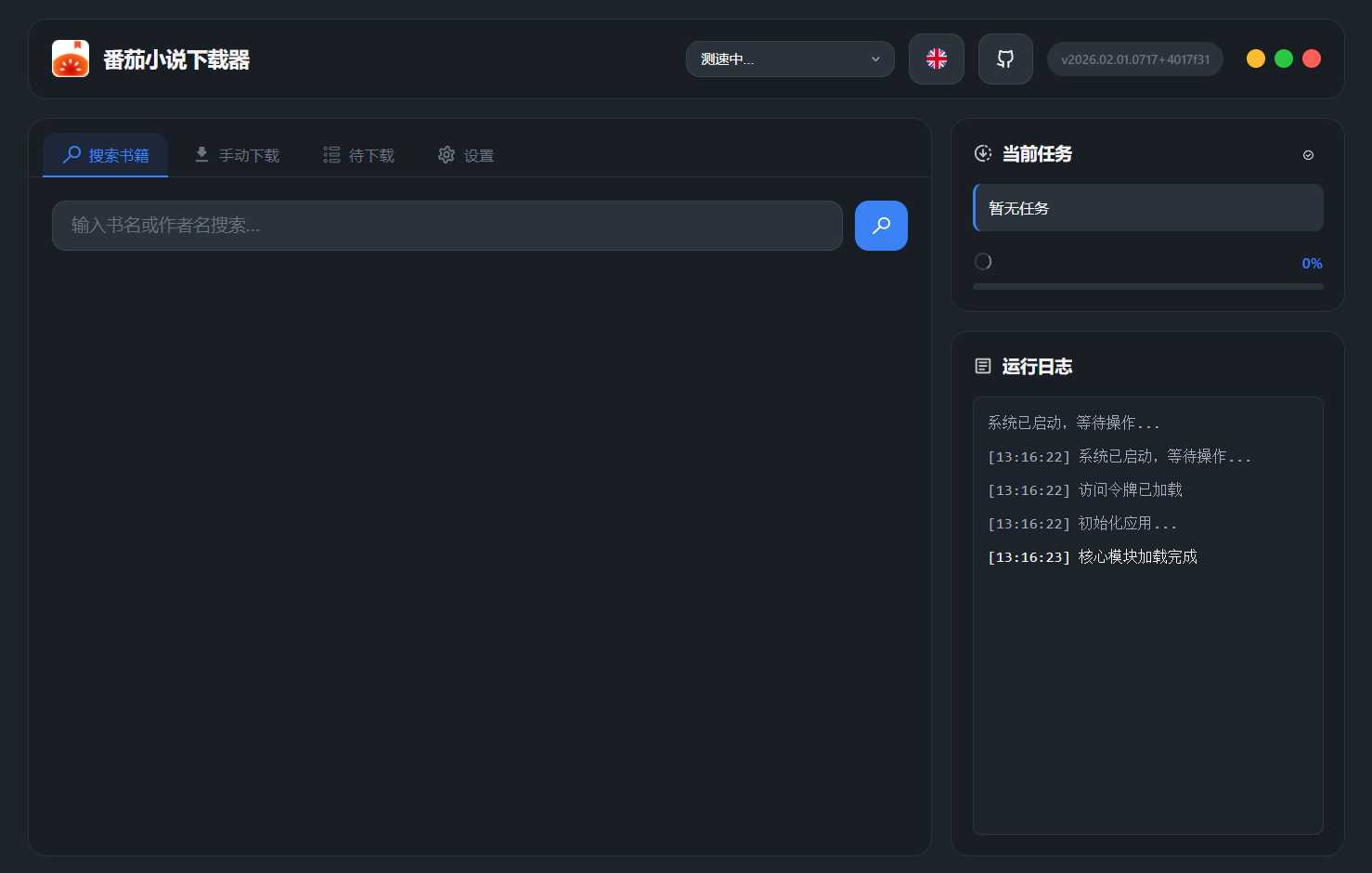
Task: Switch language using the UK flag button
Action: (x=936, y=59)
